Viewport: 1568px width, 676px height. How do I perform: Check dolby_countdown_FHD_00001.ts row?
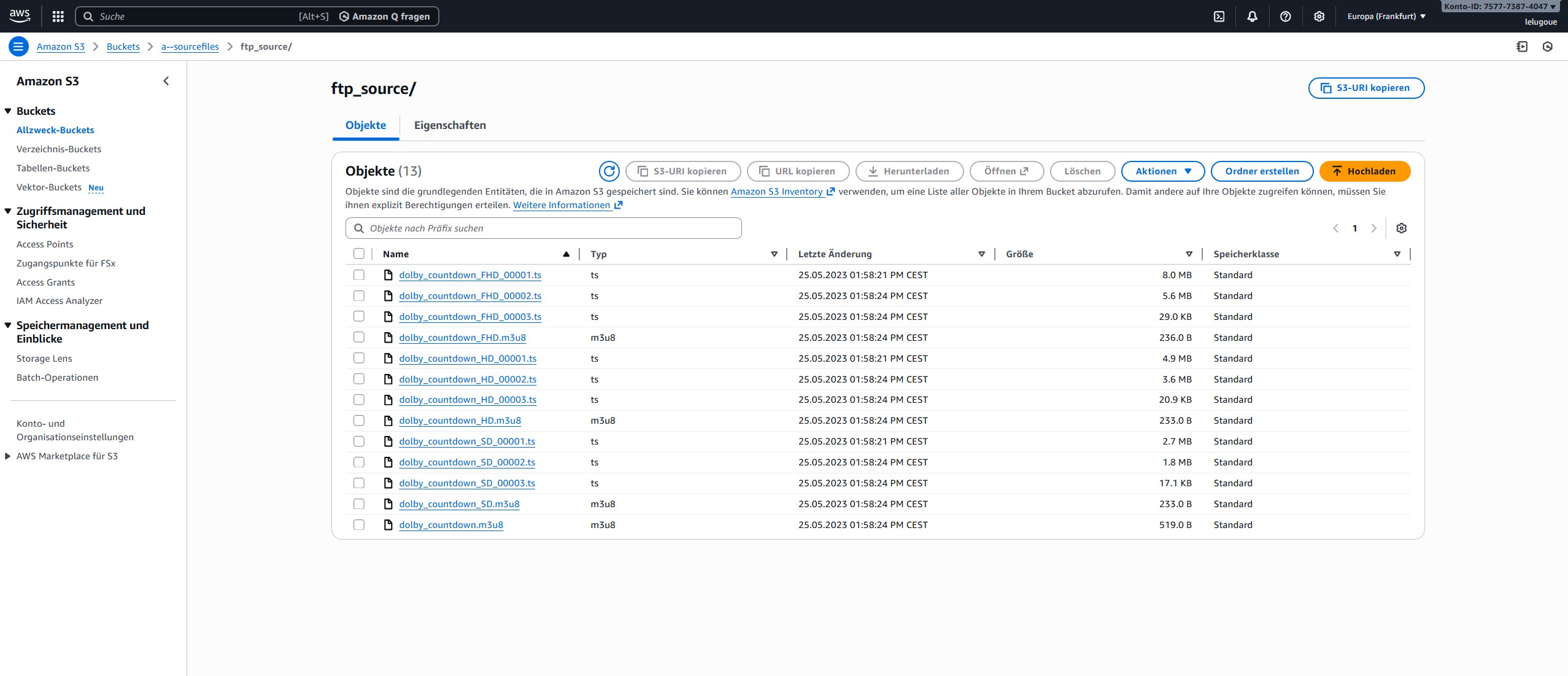click(359, 274)
